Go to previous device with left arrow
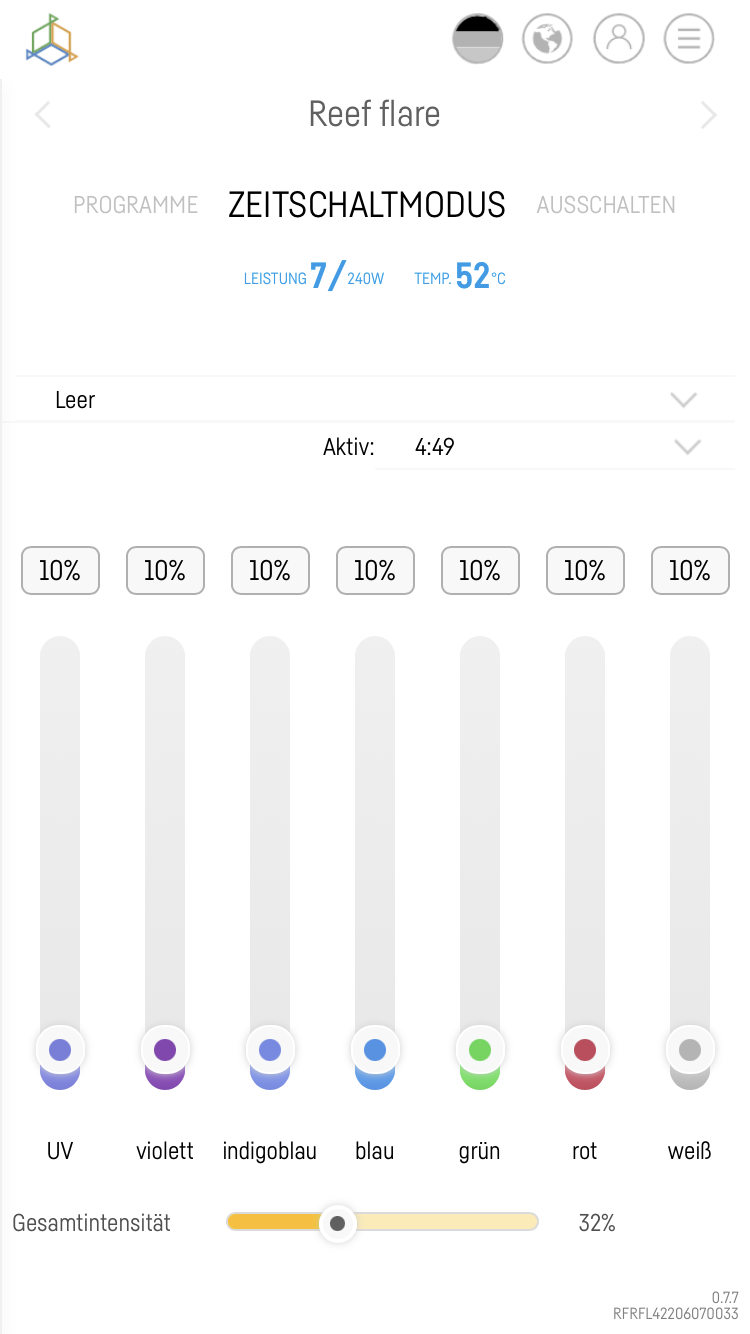Viewport: 750px width, 1334px height. tap(42, 115)
